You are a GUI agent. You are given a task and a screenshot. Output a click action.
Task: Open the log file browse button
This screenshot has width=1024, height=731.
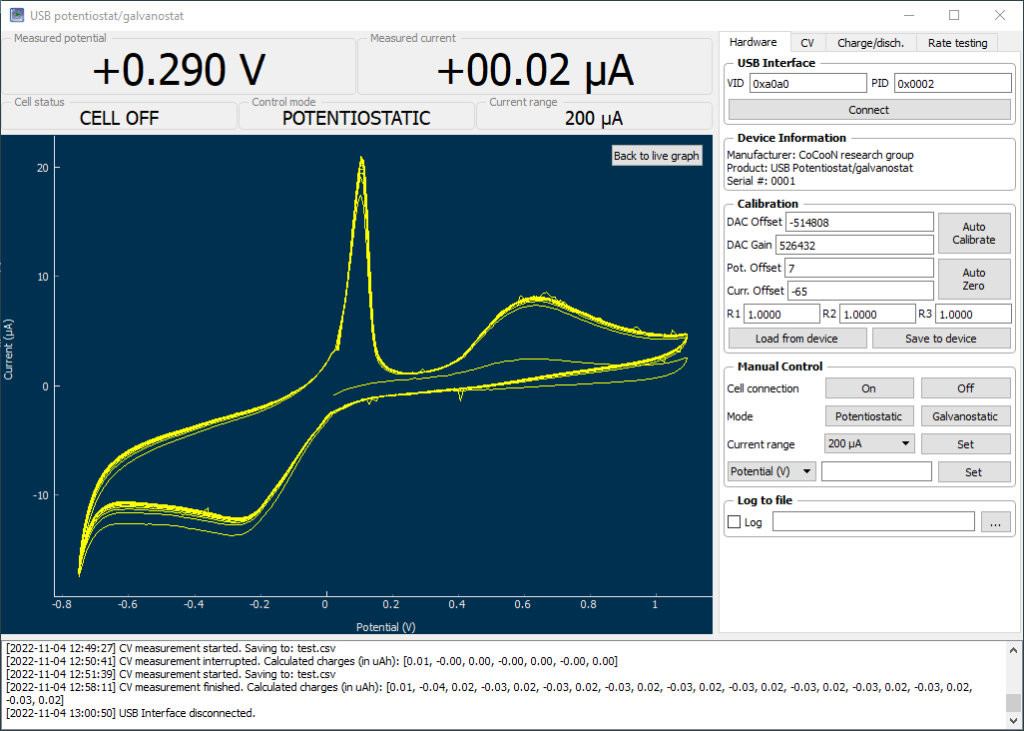click(995, 522)
